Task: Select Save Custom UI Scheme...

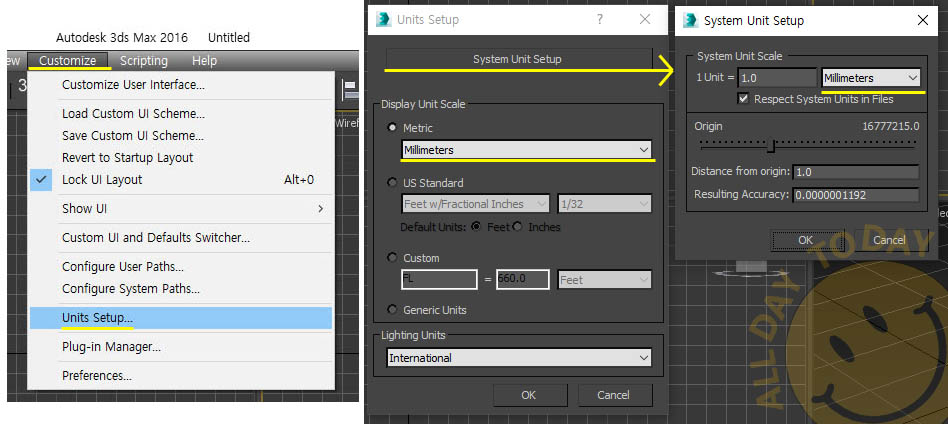Action: point(181,135)
